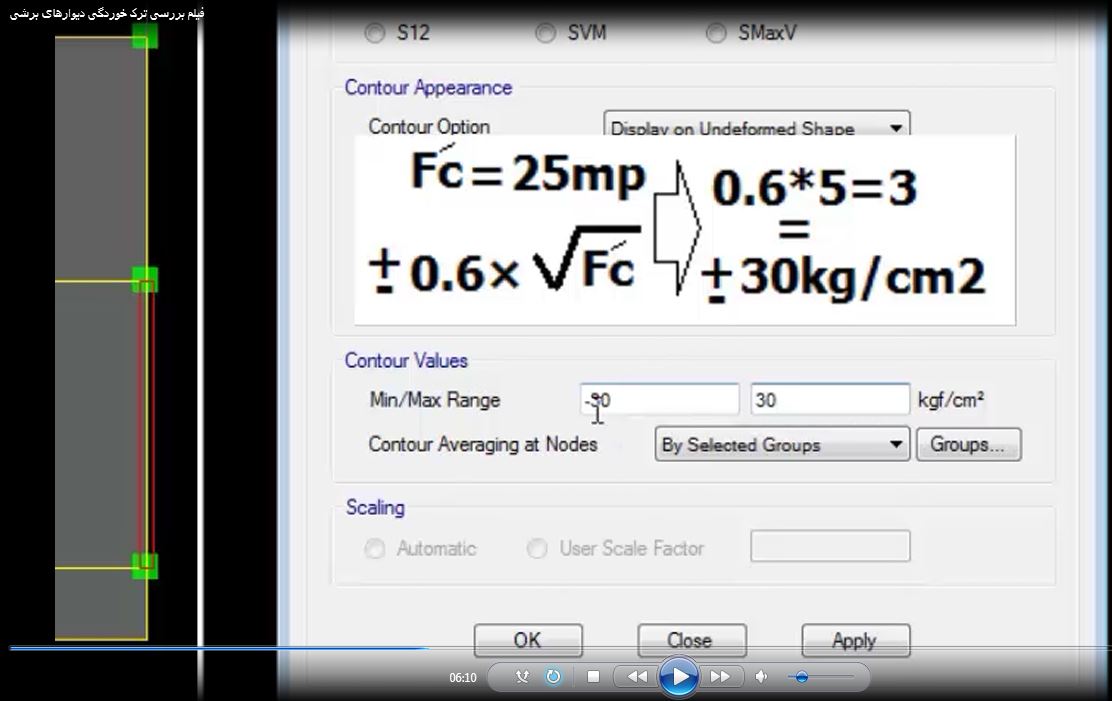
Task: Click the green node at wall top
Action: 145,37
